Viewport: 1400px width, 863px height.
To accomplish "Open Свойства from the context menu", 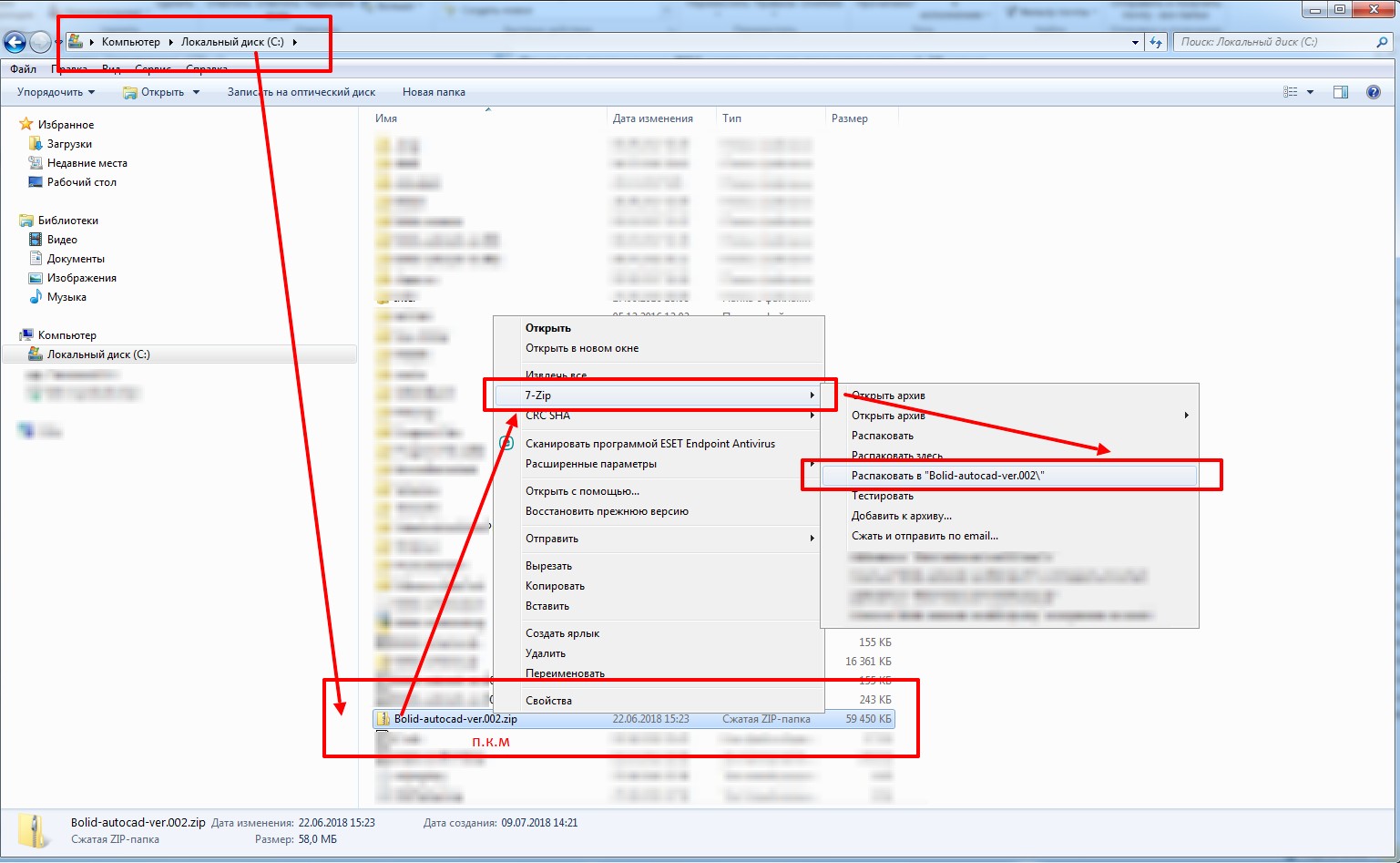I will point(548,701).
